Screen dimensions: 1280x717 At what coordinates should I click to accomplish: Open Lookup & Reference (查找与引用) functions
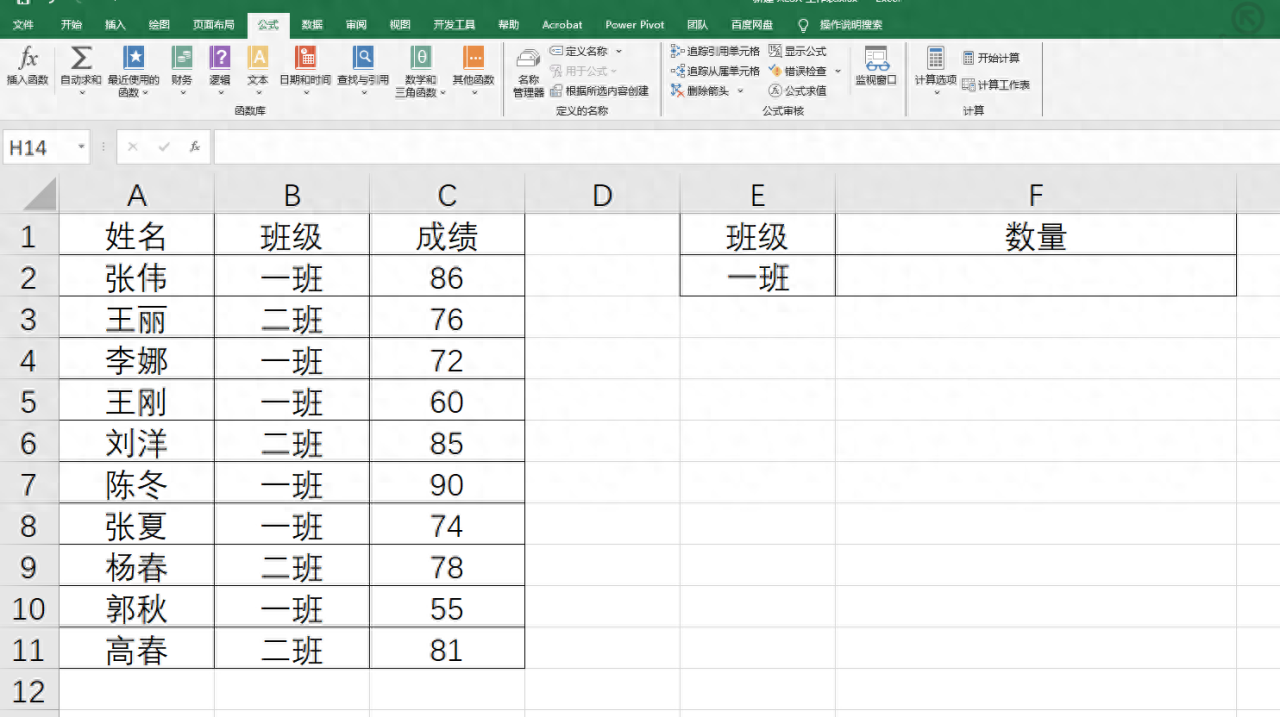[363, 70]
